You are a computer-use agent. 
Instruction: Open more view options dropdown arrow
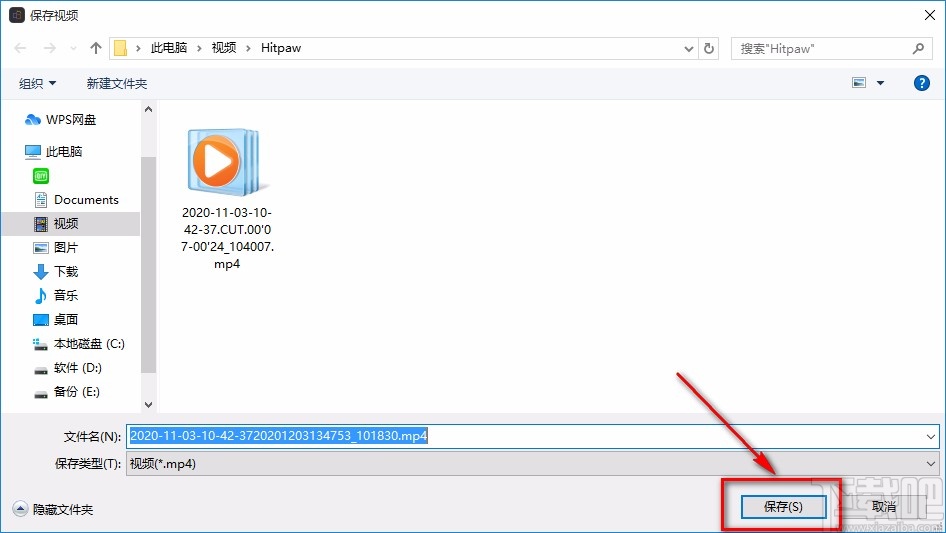tap(880, 83)
